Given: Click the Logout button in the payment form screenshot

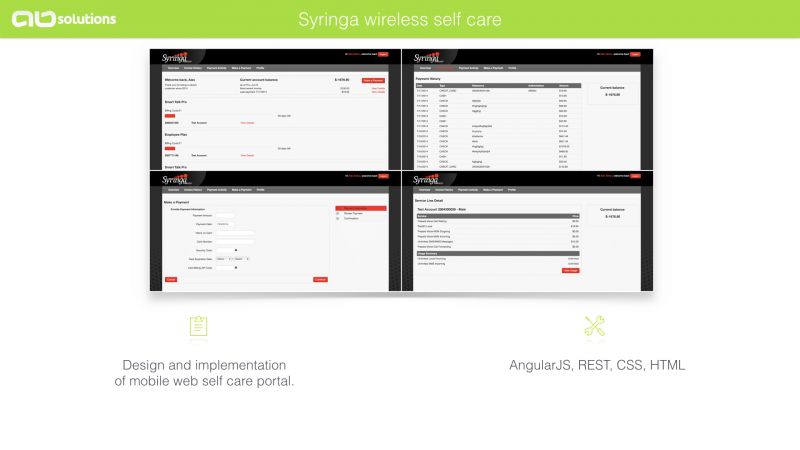Looking at the screenshot, I should pyautogui.click(x=383, y=176).
